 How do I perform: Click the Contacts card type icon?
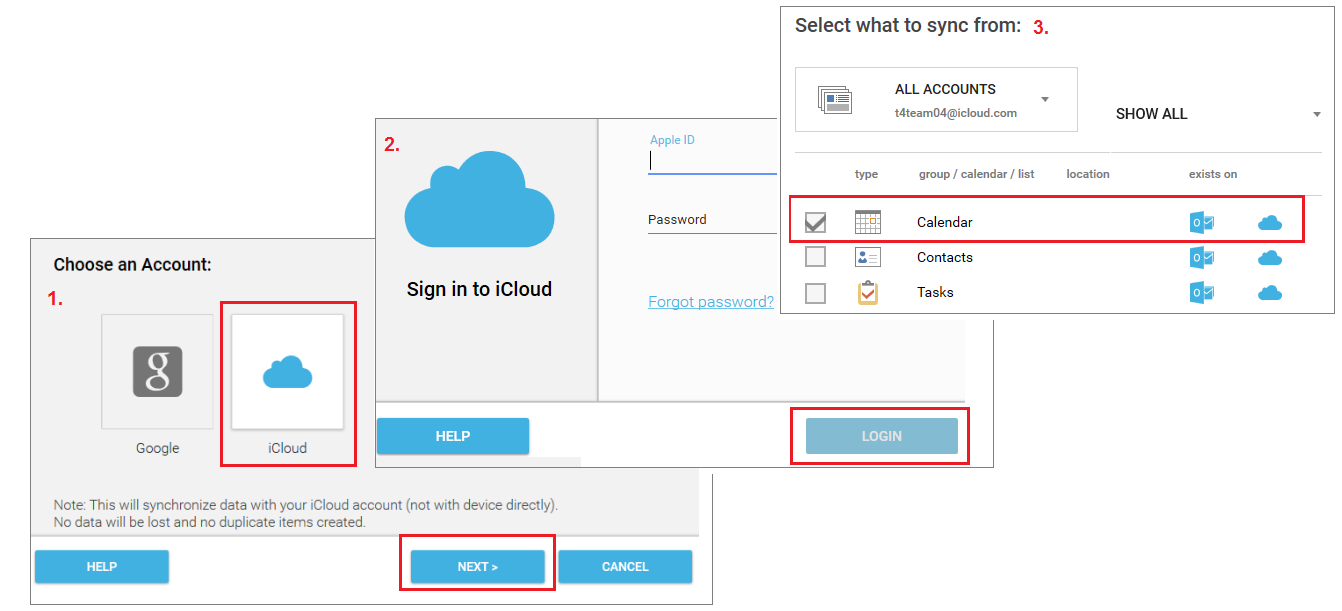click(868, 258)
